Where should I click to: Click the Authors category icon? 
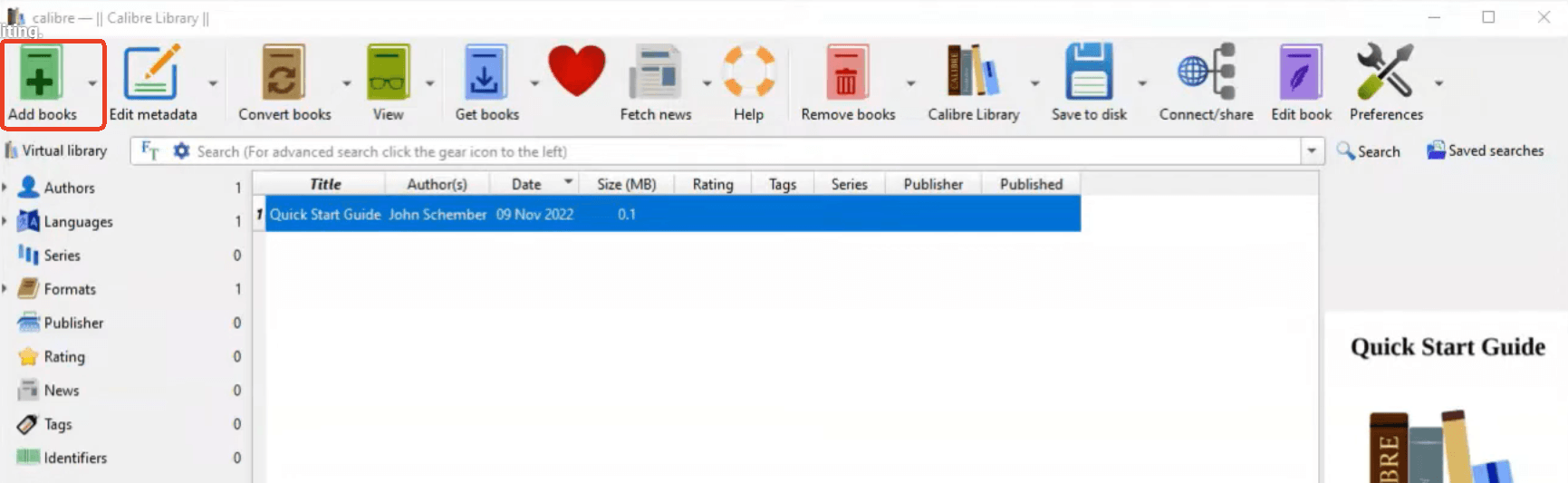[x=29, y=187]
